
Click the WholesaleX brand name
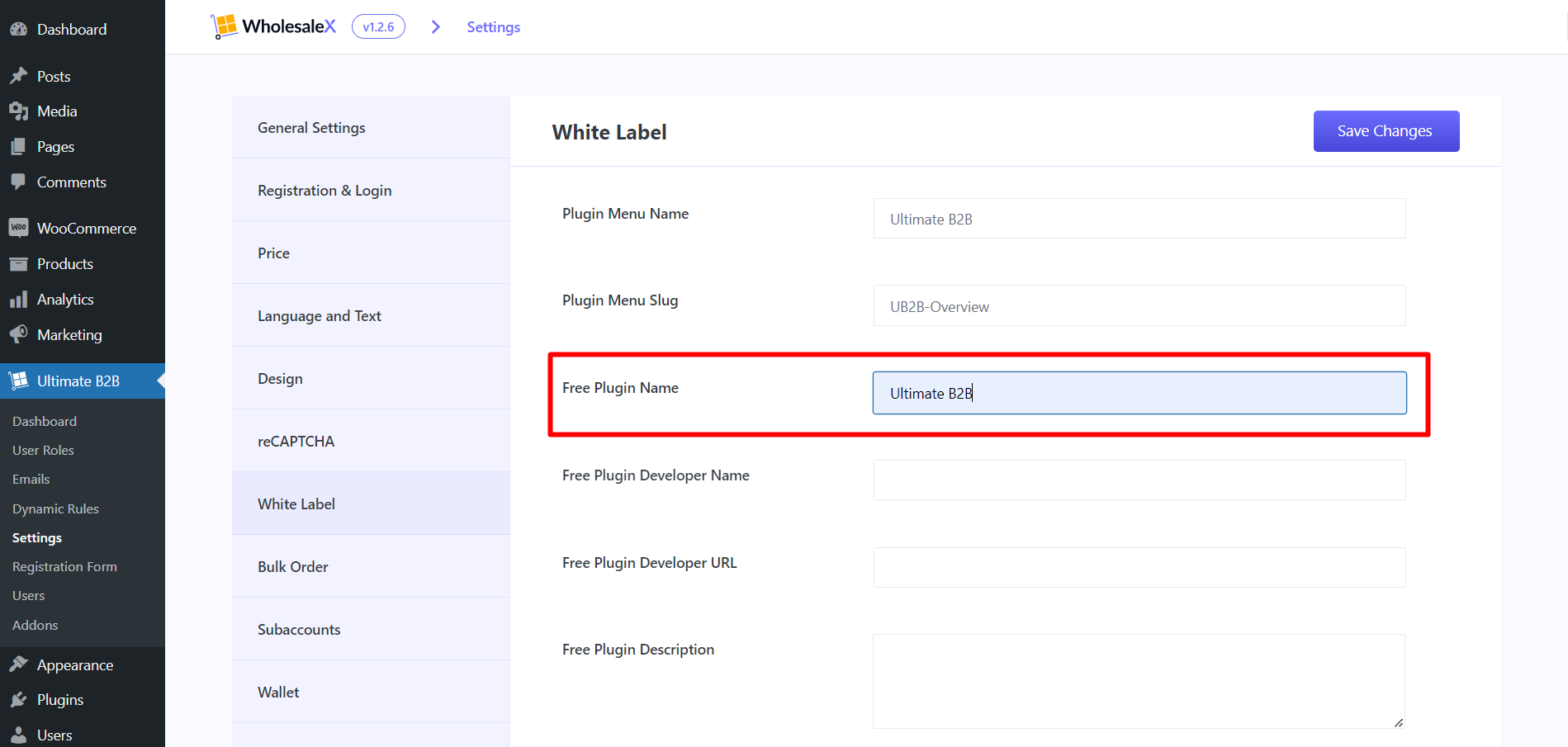pos(289,26)
